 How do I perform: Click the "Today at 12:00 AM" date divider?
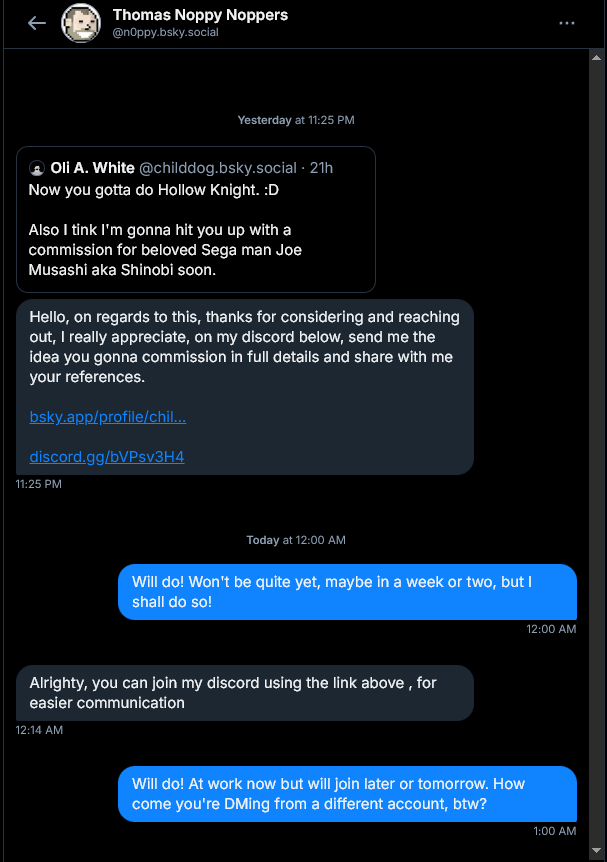pos(296,540)
